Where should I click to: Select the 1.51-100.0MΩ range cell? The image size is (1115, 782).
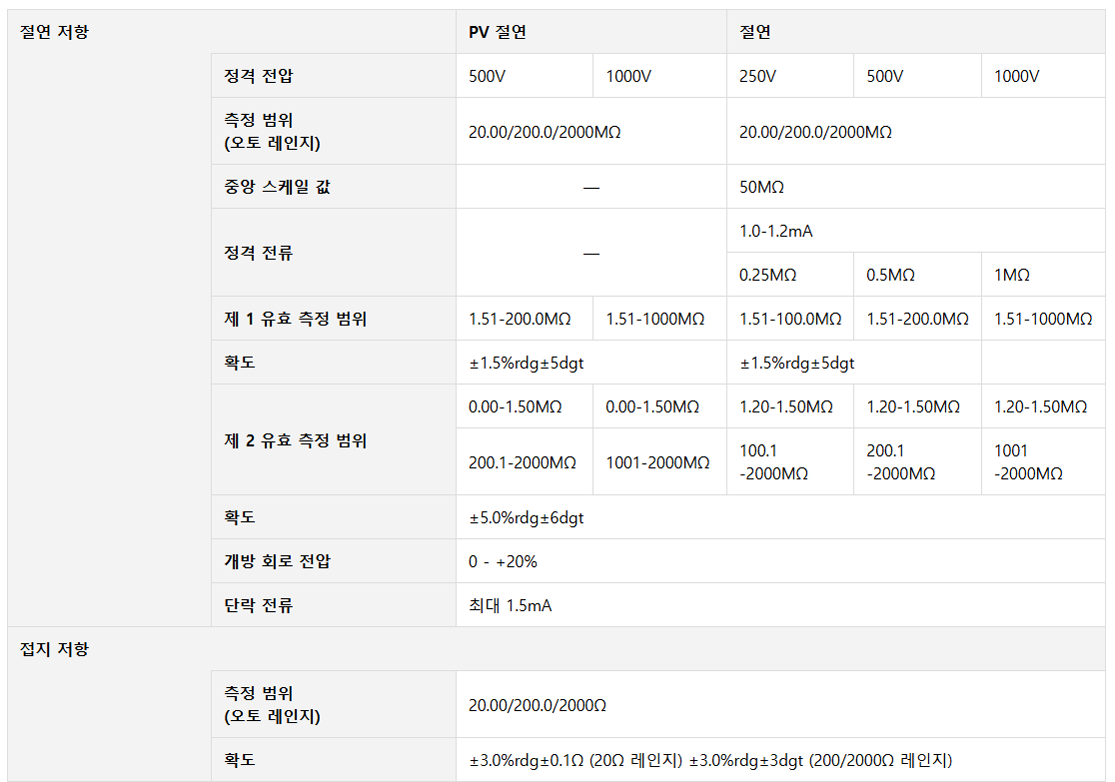(x=790, y=319)
